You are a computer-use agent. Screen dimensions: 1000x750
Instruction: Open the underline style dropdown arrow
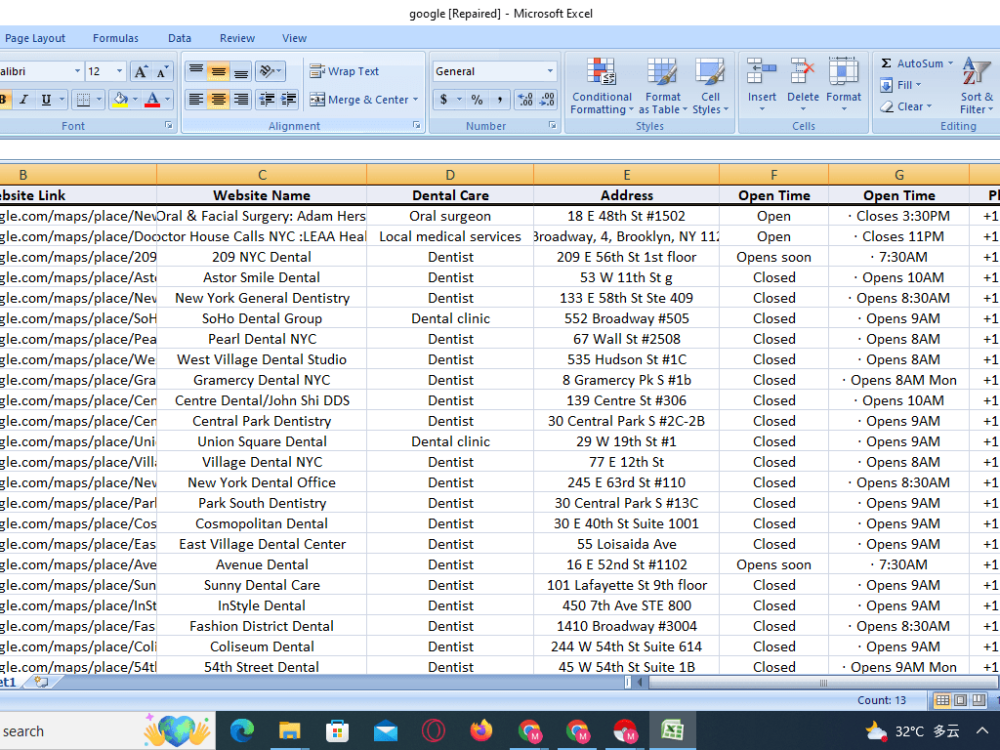62,99
